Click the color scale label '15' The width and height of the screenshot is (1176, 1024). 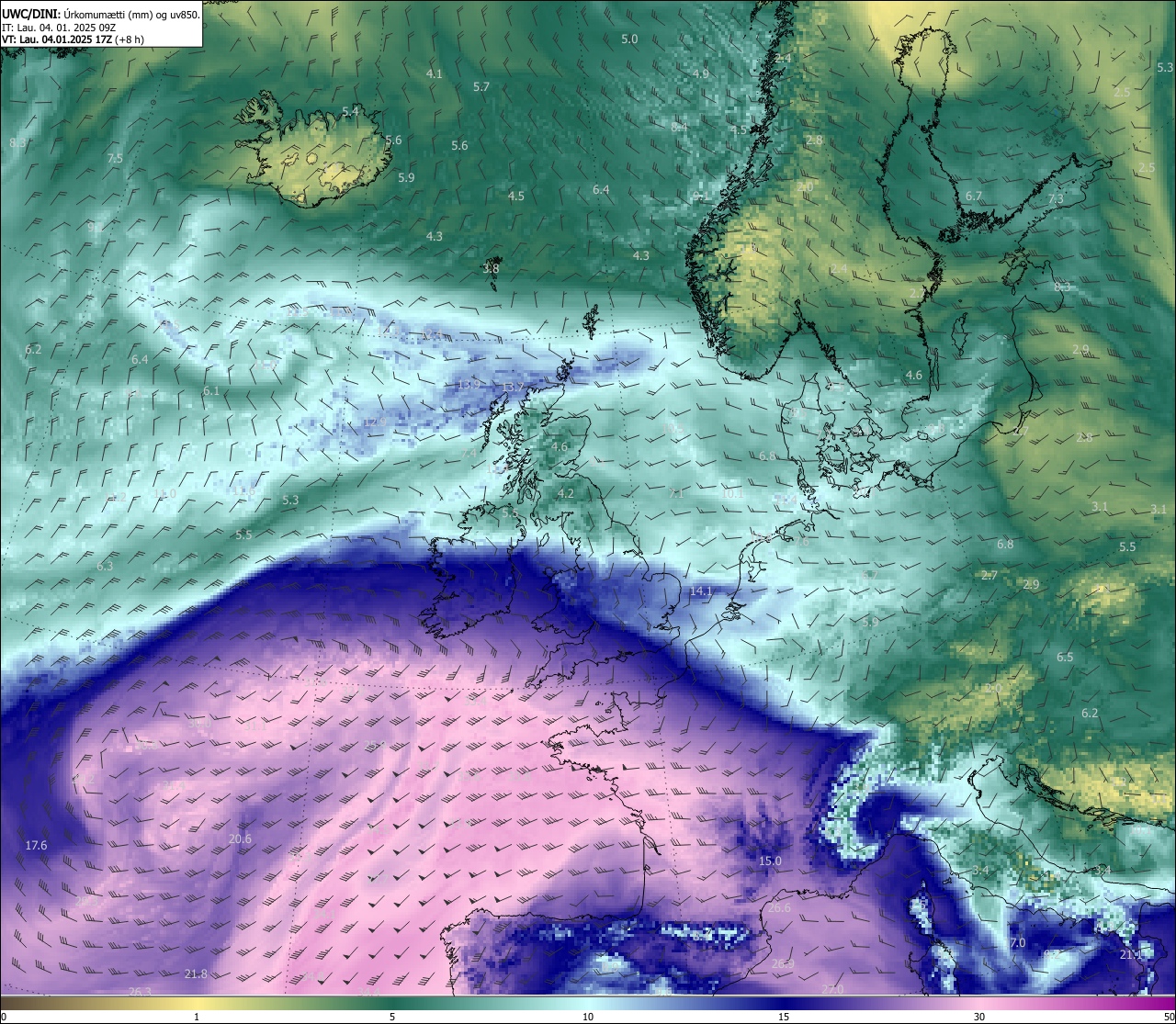click(784, 1017)
